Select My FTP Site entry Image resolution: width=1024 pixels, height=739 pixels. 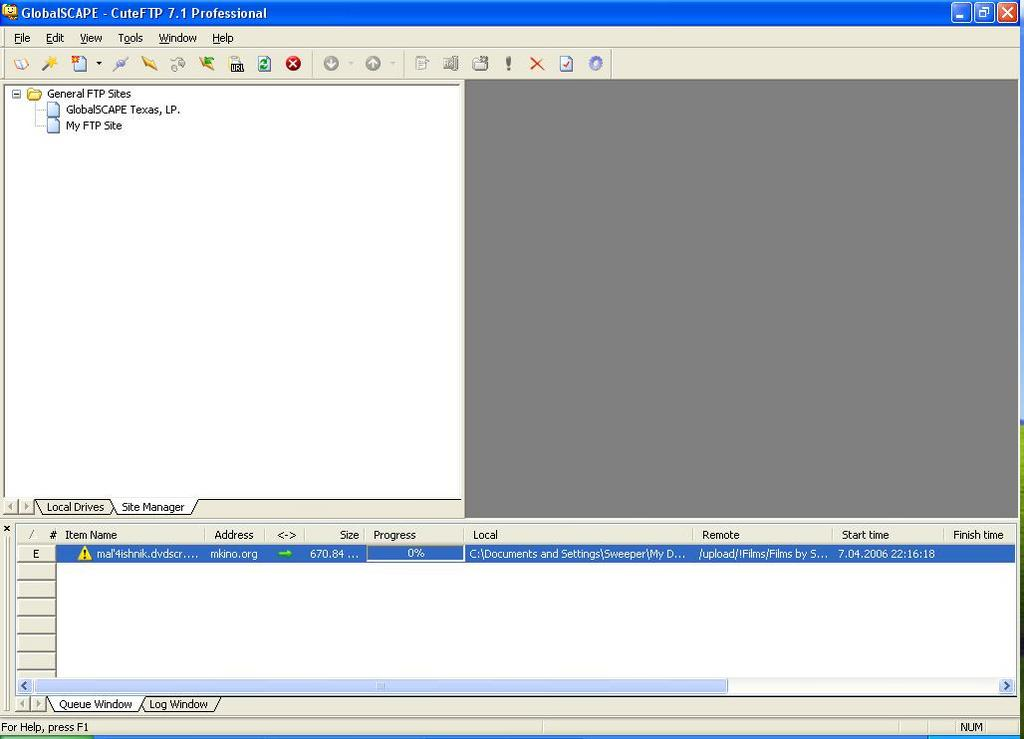pyautogui.click(x=93, y=126)
